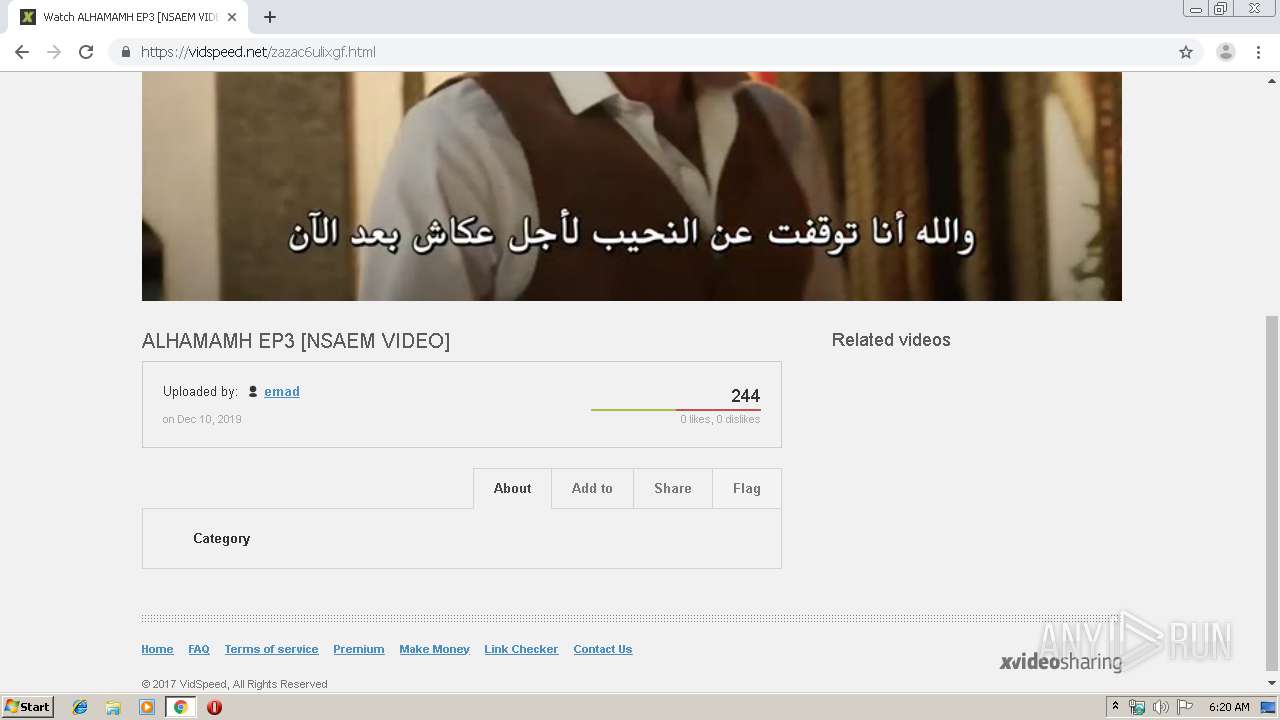Show hidden system tray icons
The width and height of the screenshot is (1280, 720).
[x=1115, y=707]
